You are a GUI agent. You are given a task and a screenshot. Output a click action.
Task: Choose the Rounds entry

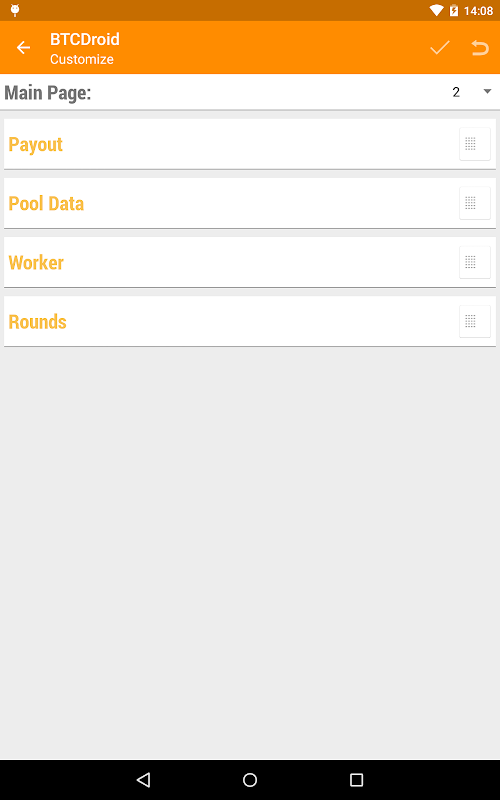pos(250,322)
